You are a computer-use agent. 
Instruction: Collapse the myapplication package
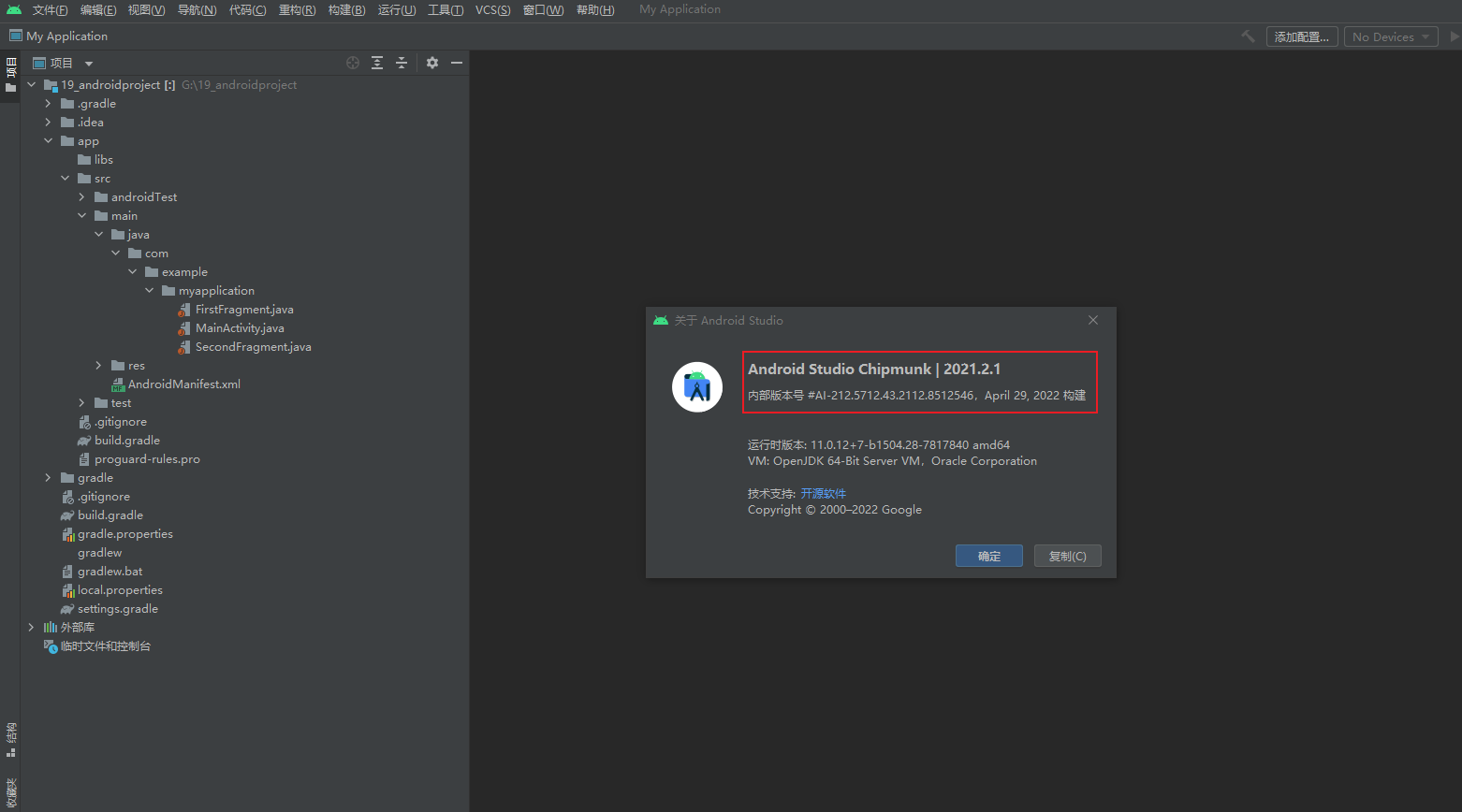coord(150,291)
